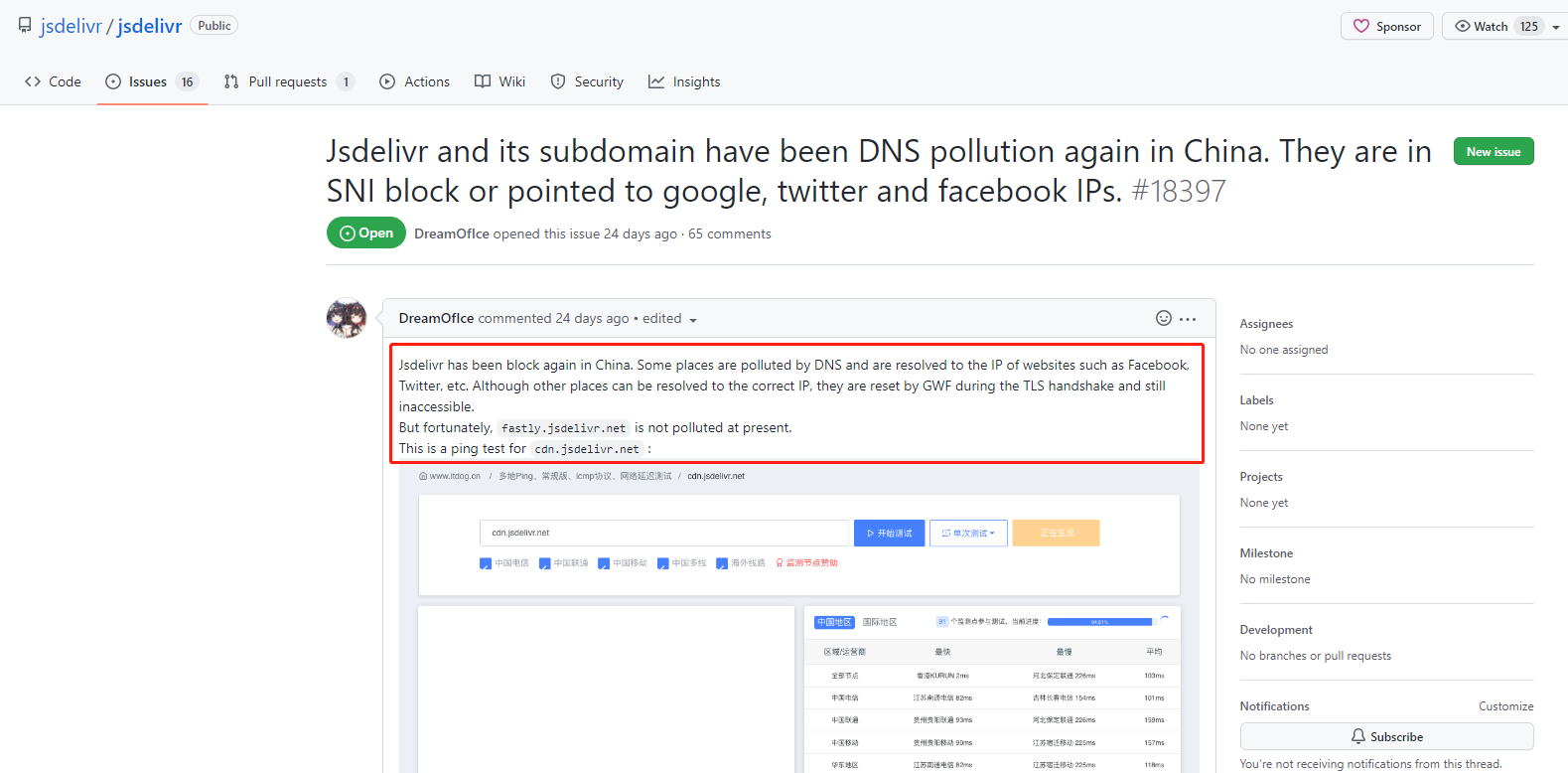Click the eye Watch icon
Image resolution: width=1568 pixels, height=773 pixels.
tap(1463, 27)
